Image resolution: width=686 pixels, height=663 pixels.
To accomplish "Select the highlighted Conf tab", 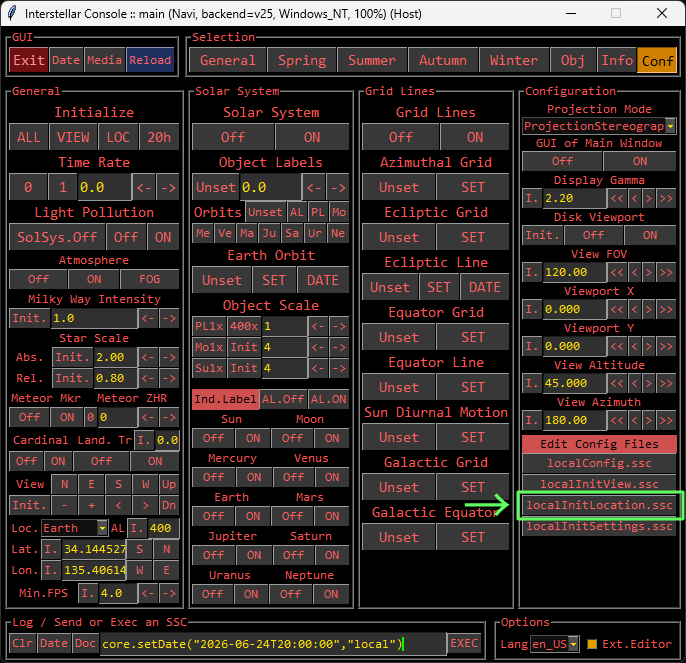I will (657, 60).
